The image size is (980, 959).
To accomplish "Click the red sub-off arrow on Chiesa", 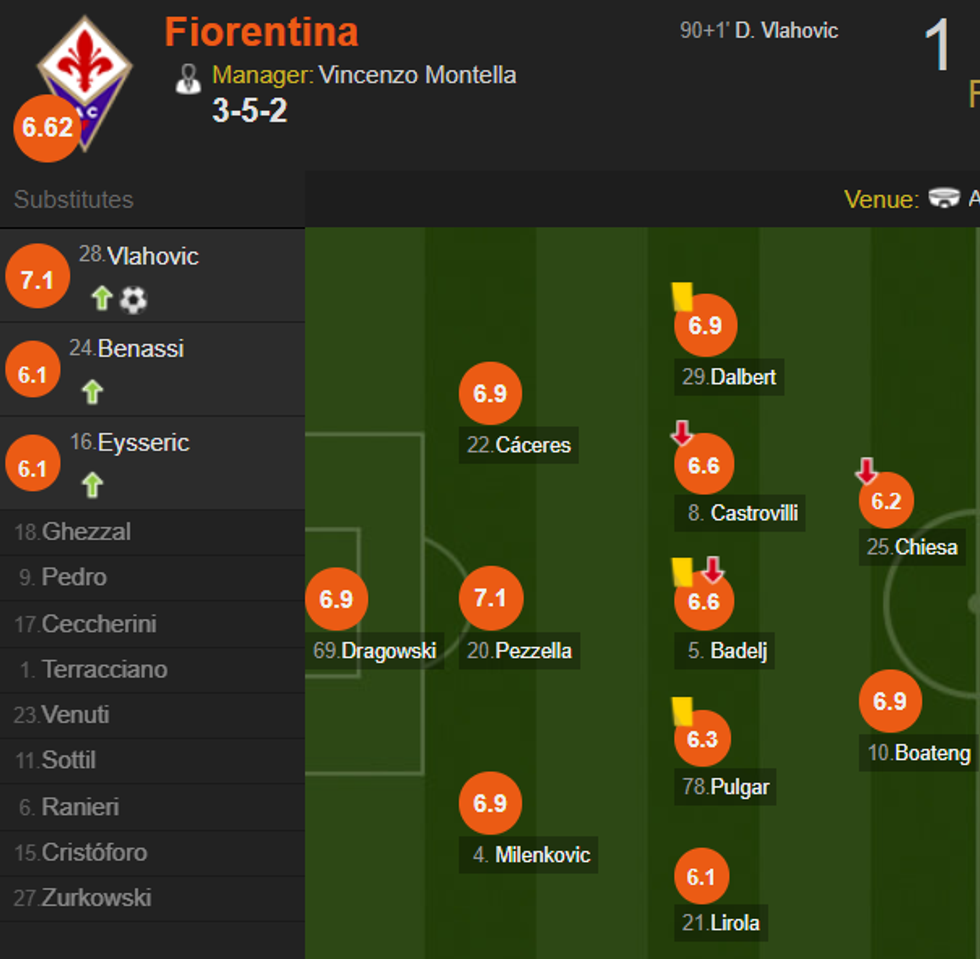I will coord(866,470).
